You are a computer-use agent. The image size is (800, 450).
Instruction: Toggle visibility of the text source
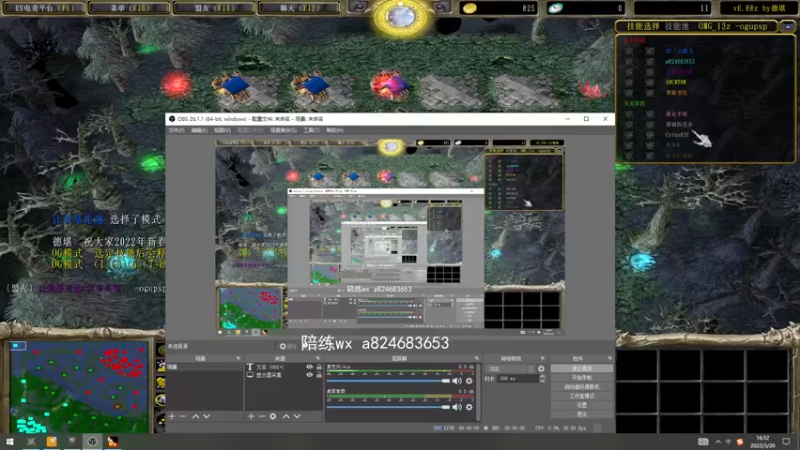[309, 367]
